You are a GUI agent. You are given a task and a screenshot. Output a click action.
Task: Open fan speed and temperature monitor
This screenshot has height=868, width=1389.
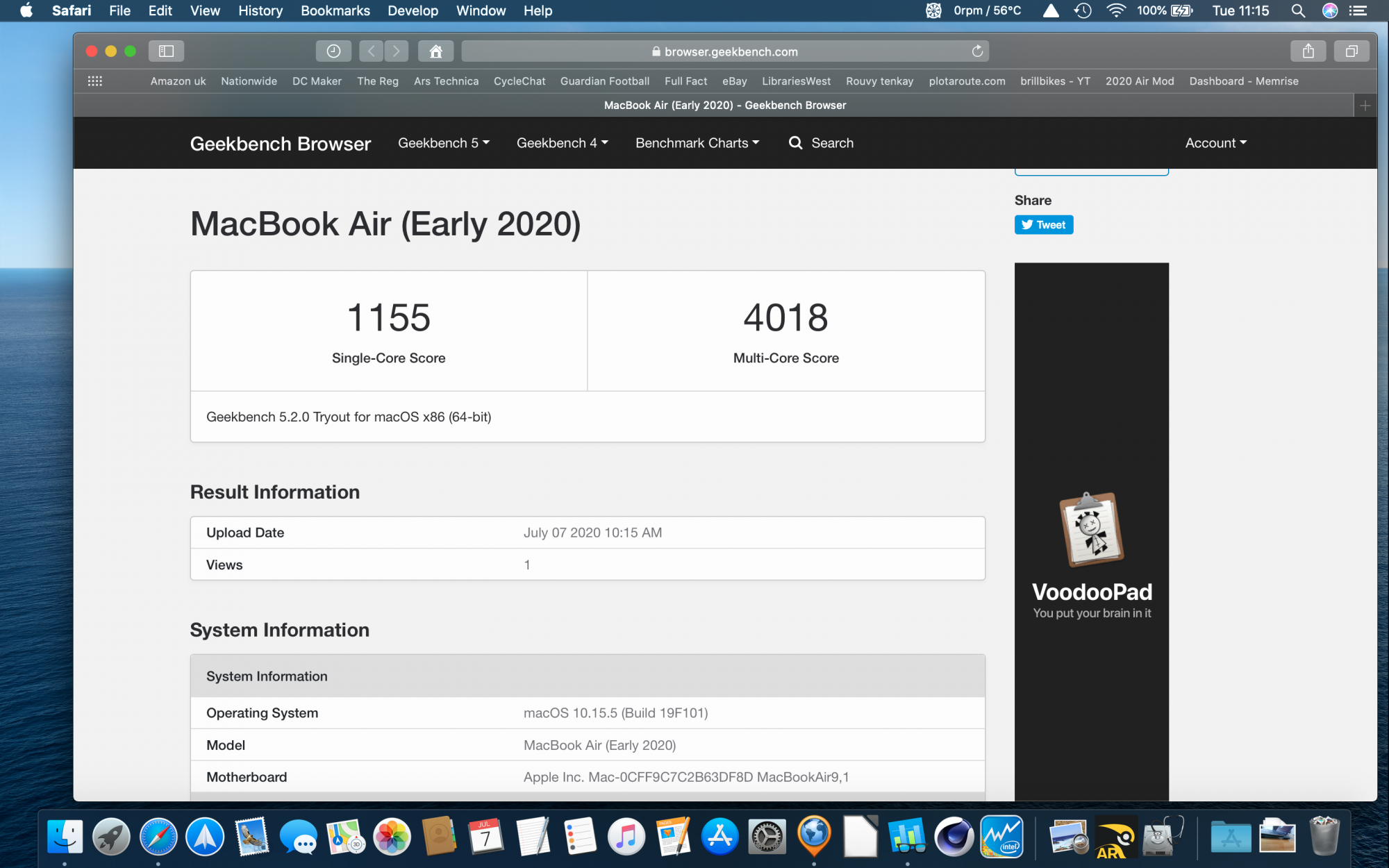(973, 10)
